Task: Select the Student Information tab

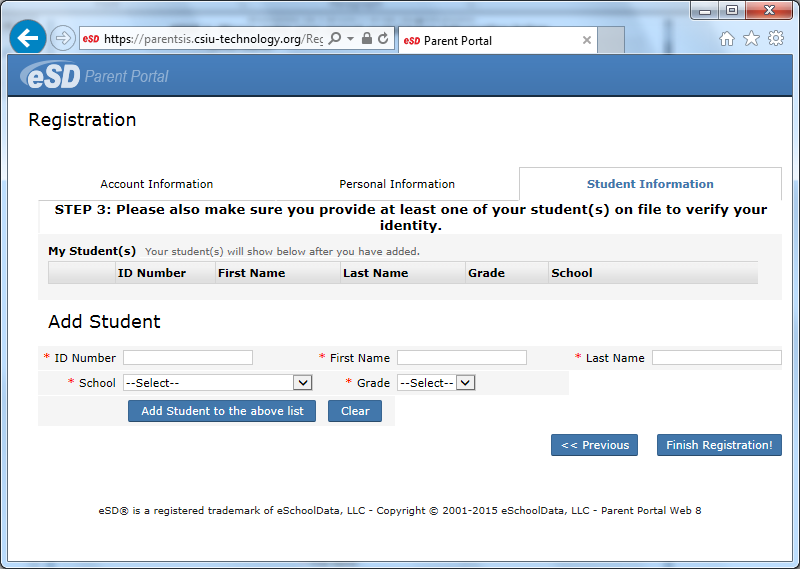Action: (x=650, y=184)
